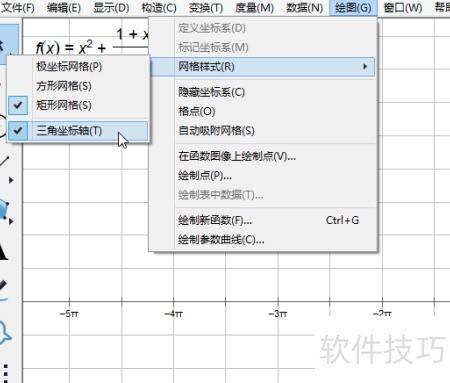450x383 pixels.
Task: Toggle the 三角坐标轴(T) checked option
Action: (x=78, y=131)
